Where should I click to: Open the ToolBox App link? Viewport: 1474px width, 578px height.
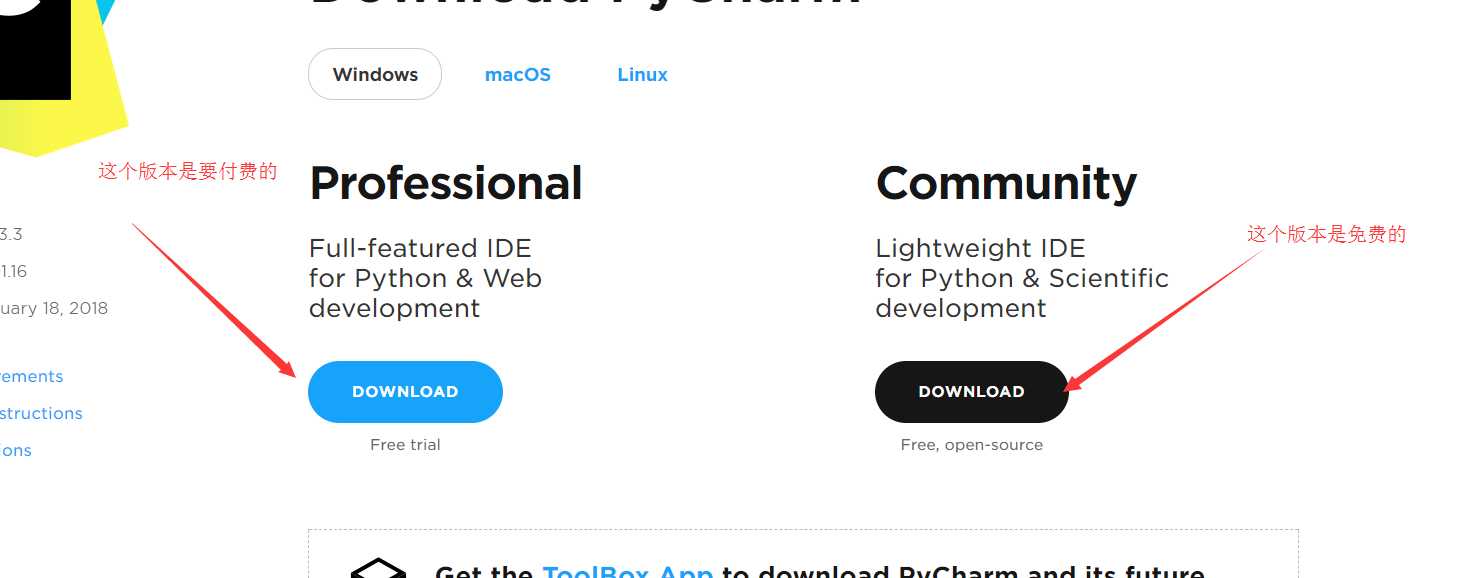[628, 571]
